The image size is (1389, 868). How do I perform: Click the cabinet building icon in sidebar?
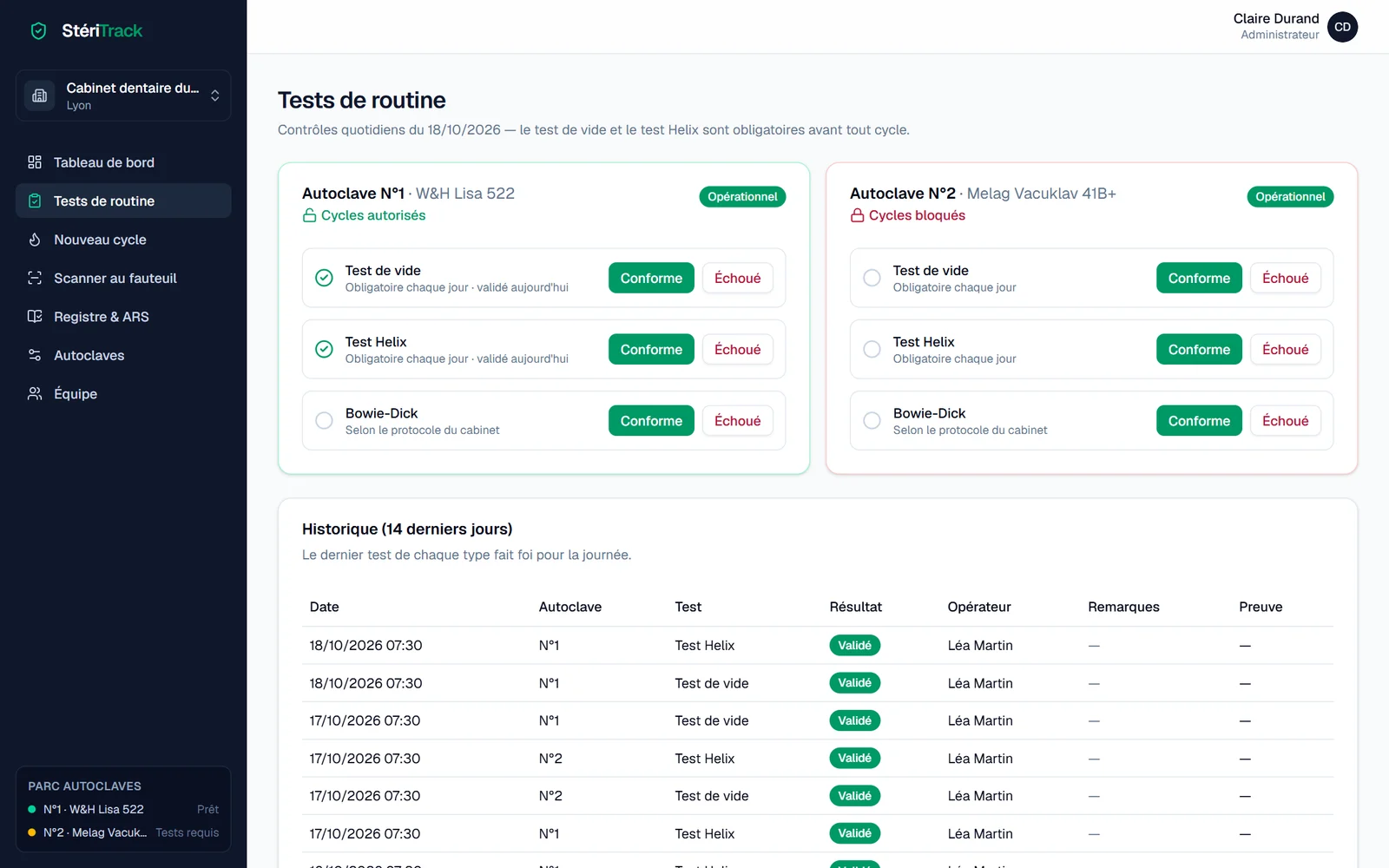coord(39,95)
